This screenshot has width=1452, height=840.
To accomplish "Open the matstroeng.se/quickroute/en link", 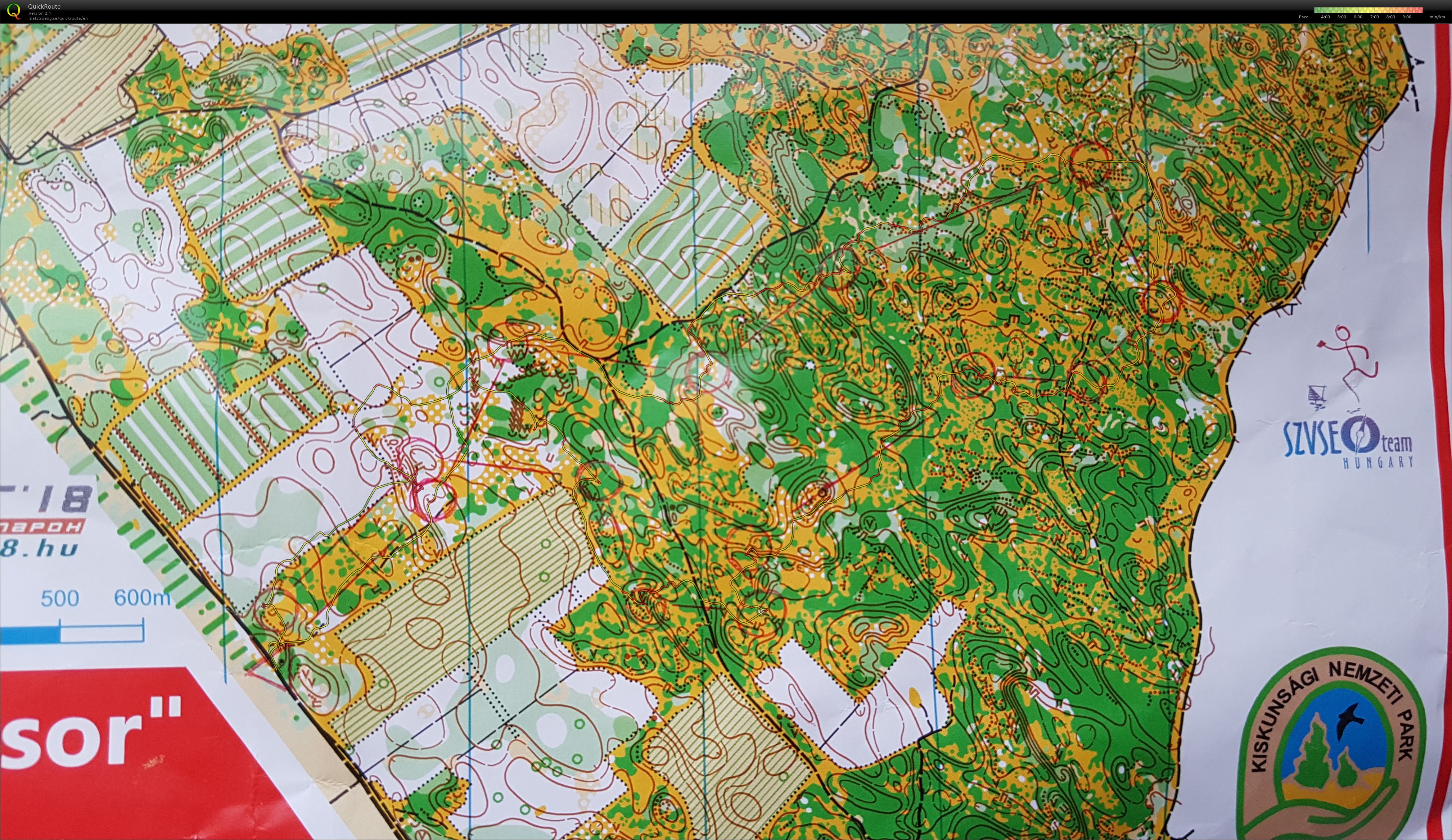I will tap(58, 18).
